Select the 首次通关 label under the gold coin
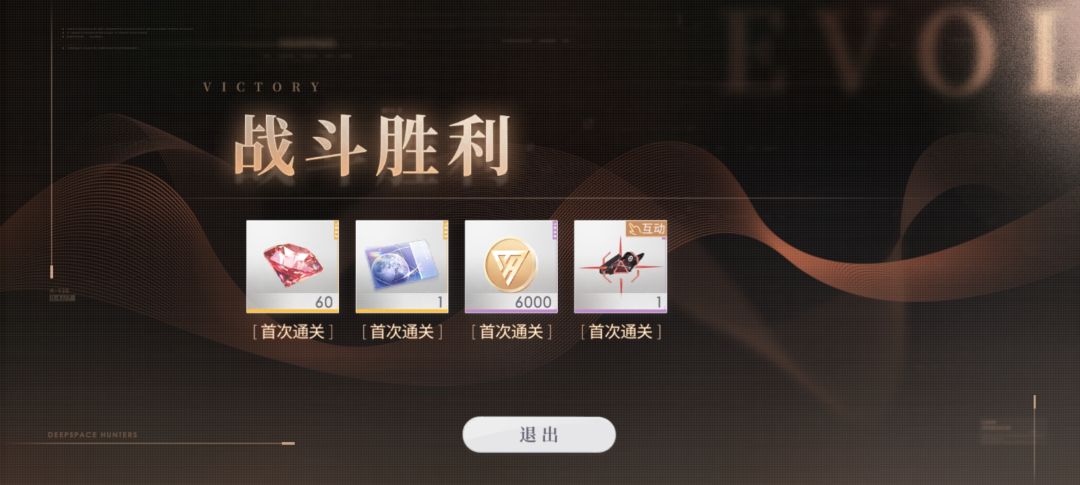Screen dimensions: 1080x485 511,332
